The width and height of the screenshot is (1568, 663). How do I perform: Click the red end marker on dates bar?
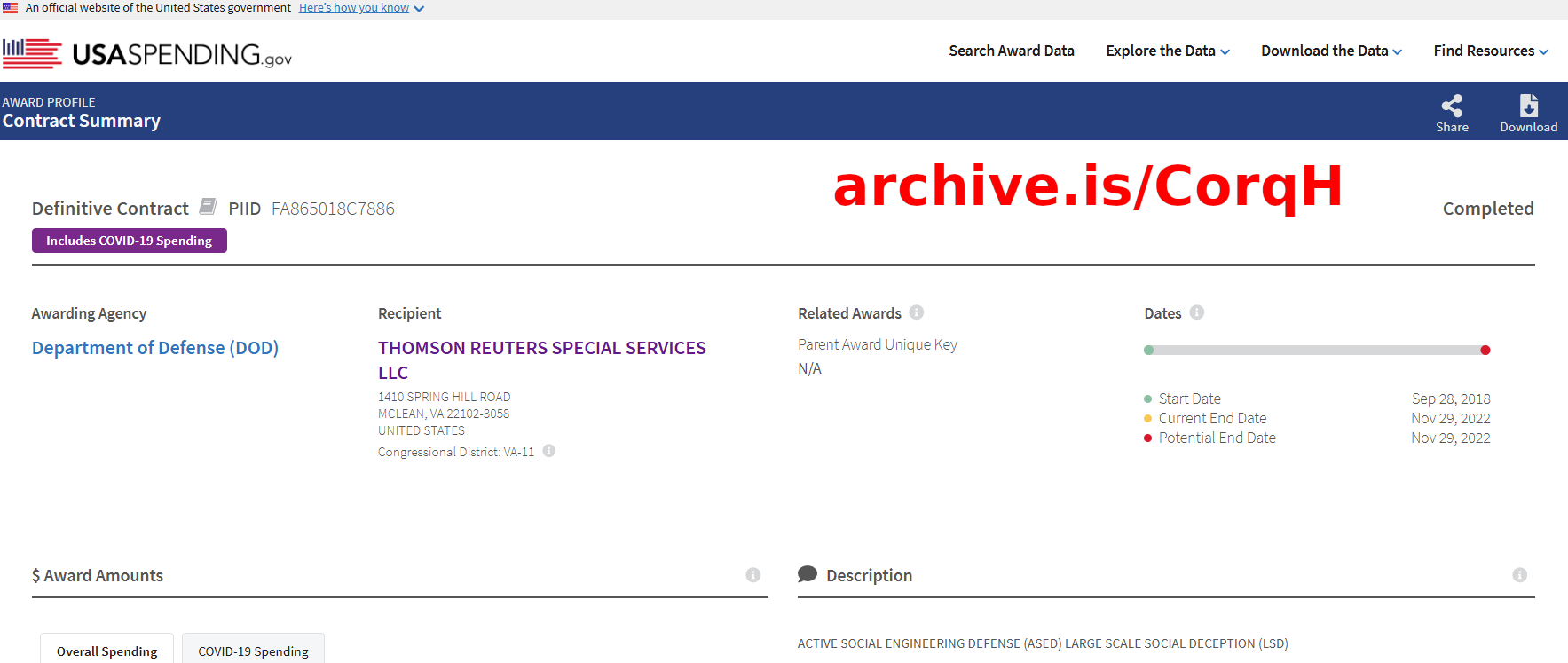pos(1485,350)
